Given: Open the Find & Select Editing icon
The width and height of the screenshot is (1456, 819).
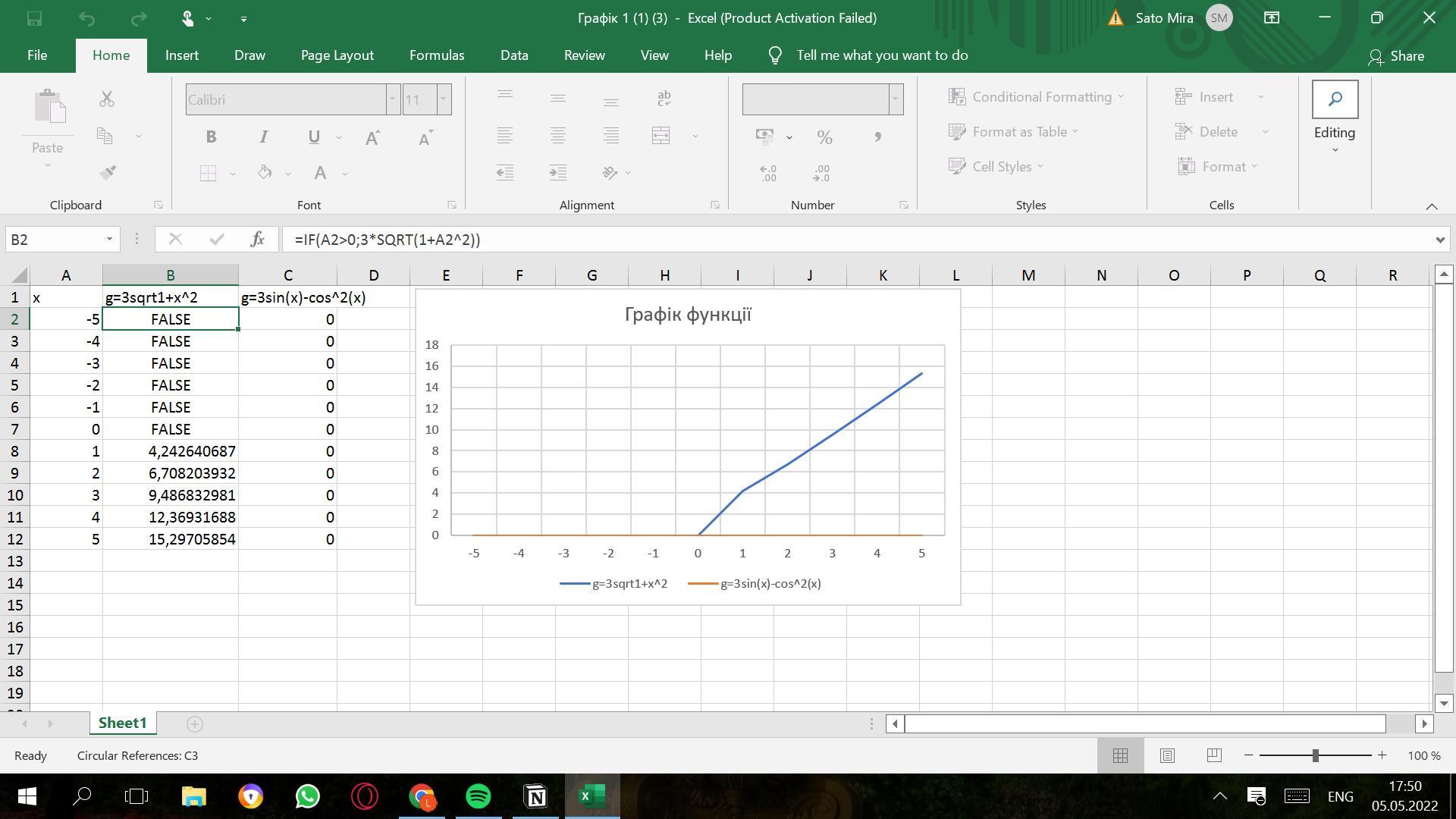Looking at the screenshot, I should [1335, 99].
